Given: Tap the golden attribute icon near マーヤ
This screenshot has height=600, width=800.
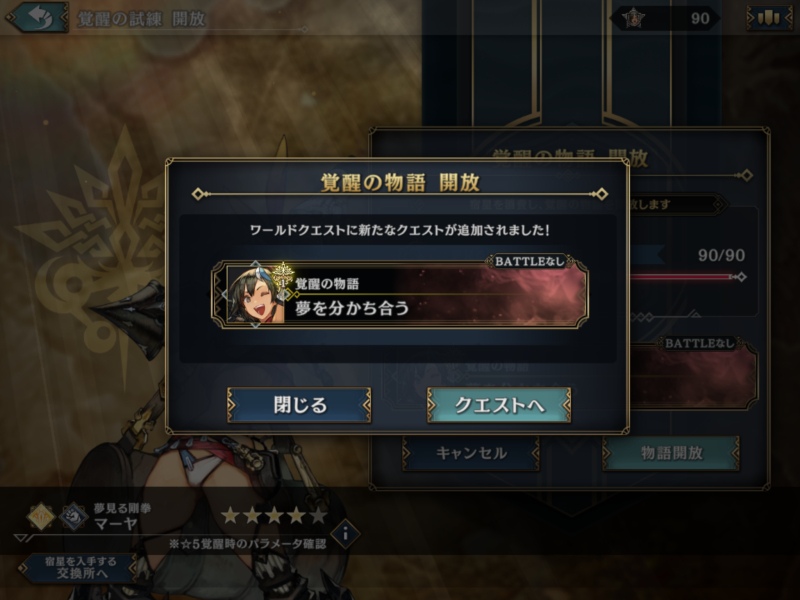Looking at the screenshot, I should (41, 516).
